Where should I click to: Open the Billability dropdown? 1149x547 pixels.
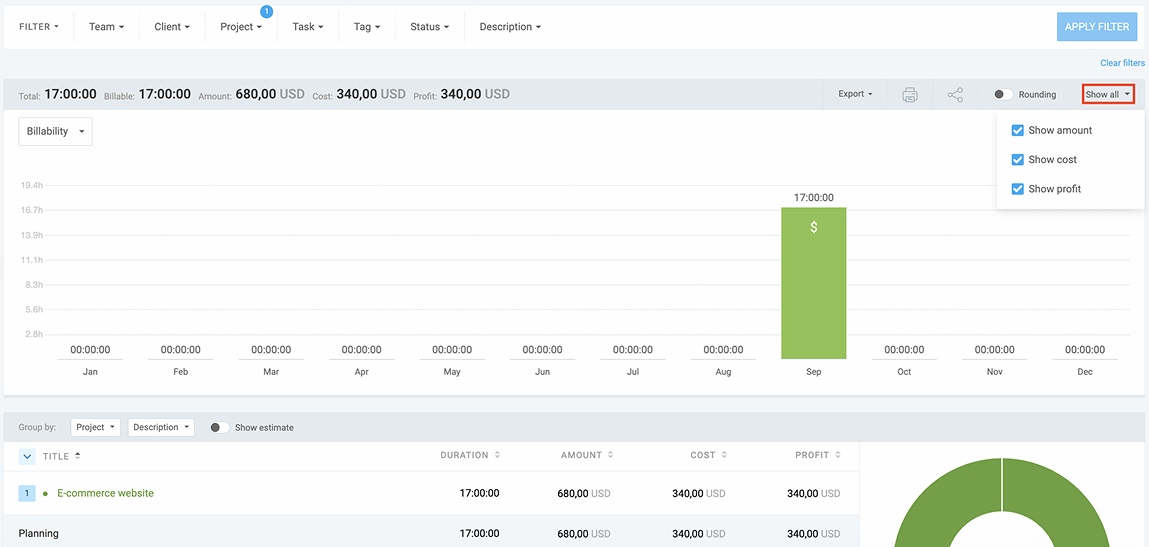pos(55,132)
